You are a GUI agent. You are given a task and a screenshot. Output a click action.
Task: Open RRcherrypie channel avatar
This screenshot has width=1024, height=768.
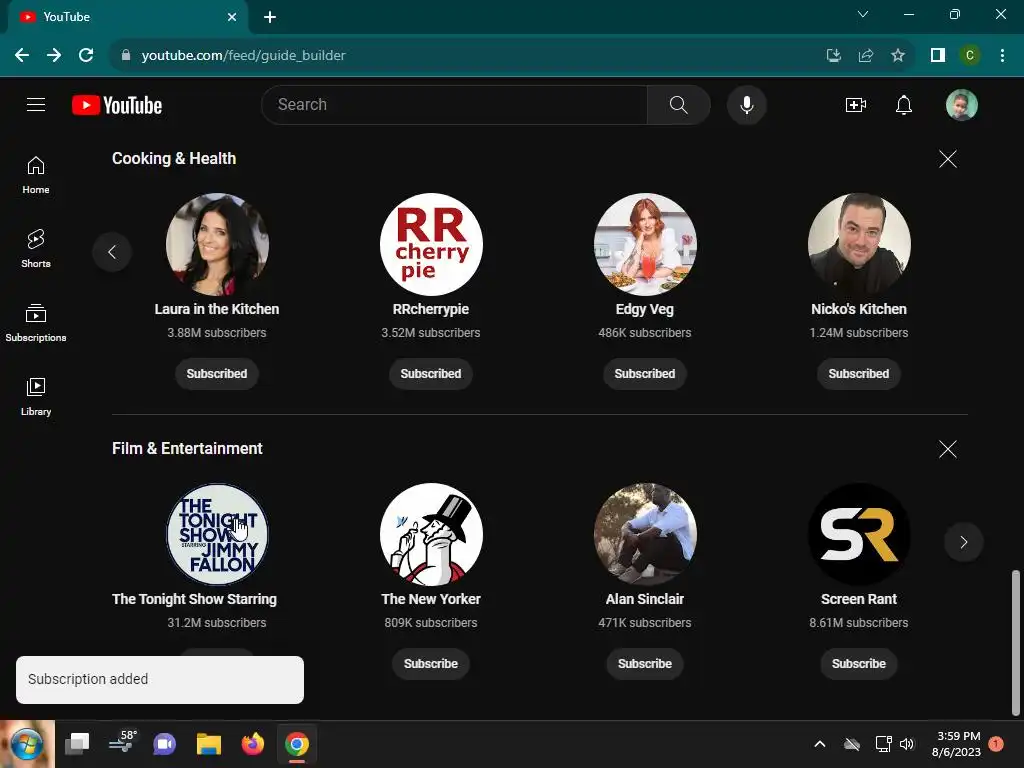pyautogui.click(x=431, y=244)
